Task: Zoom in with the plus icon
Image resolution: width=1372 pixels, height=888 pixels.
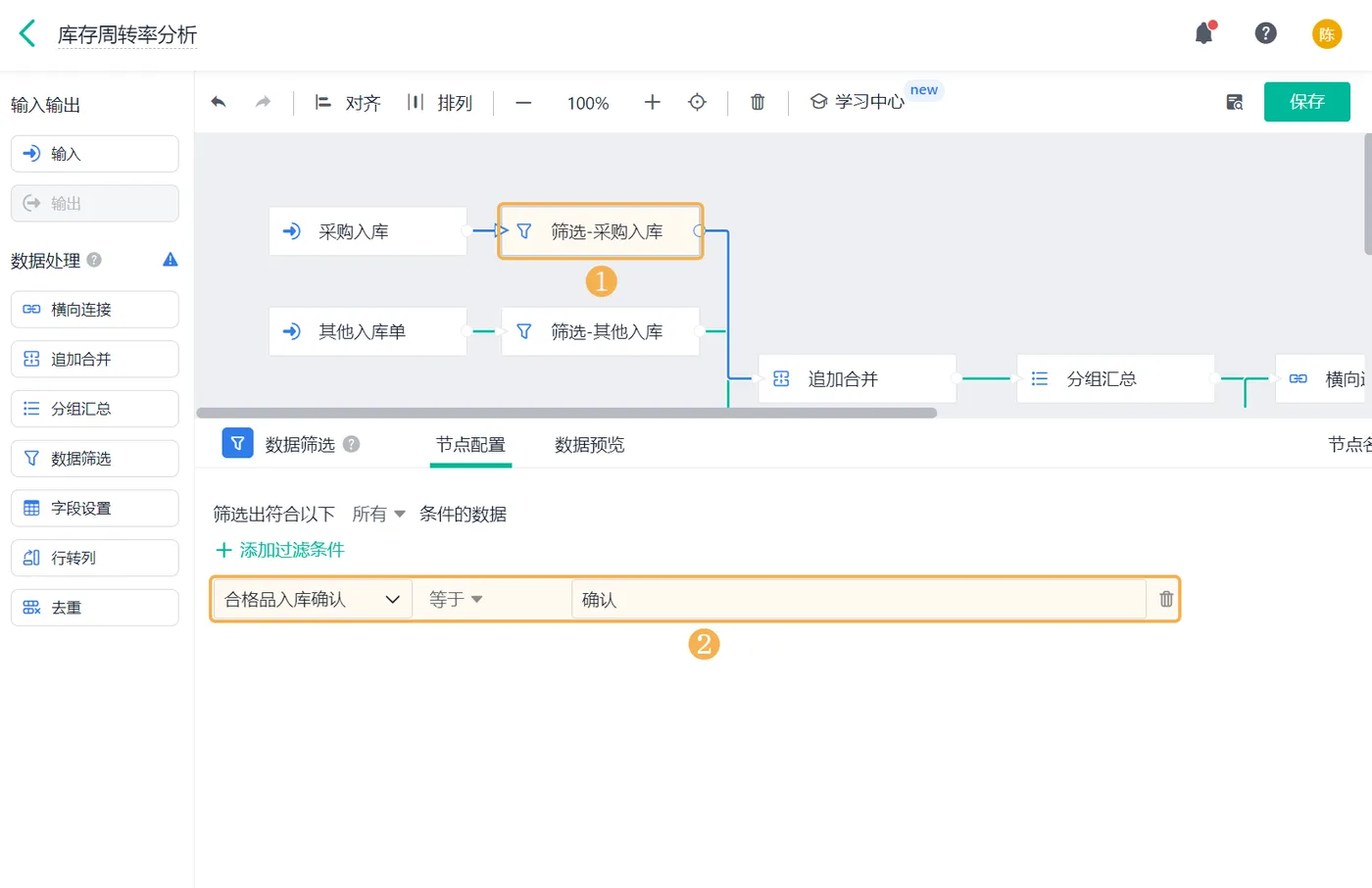Action: (652, 102)
